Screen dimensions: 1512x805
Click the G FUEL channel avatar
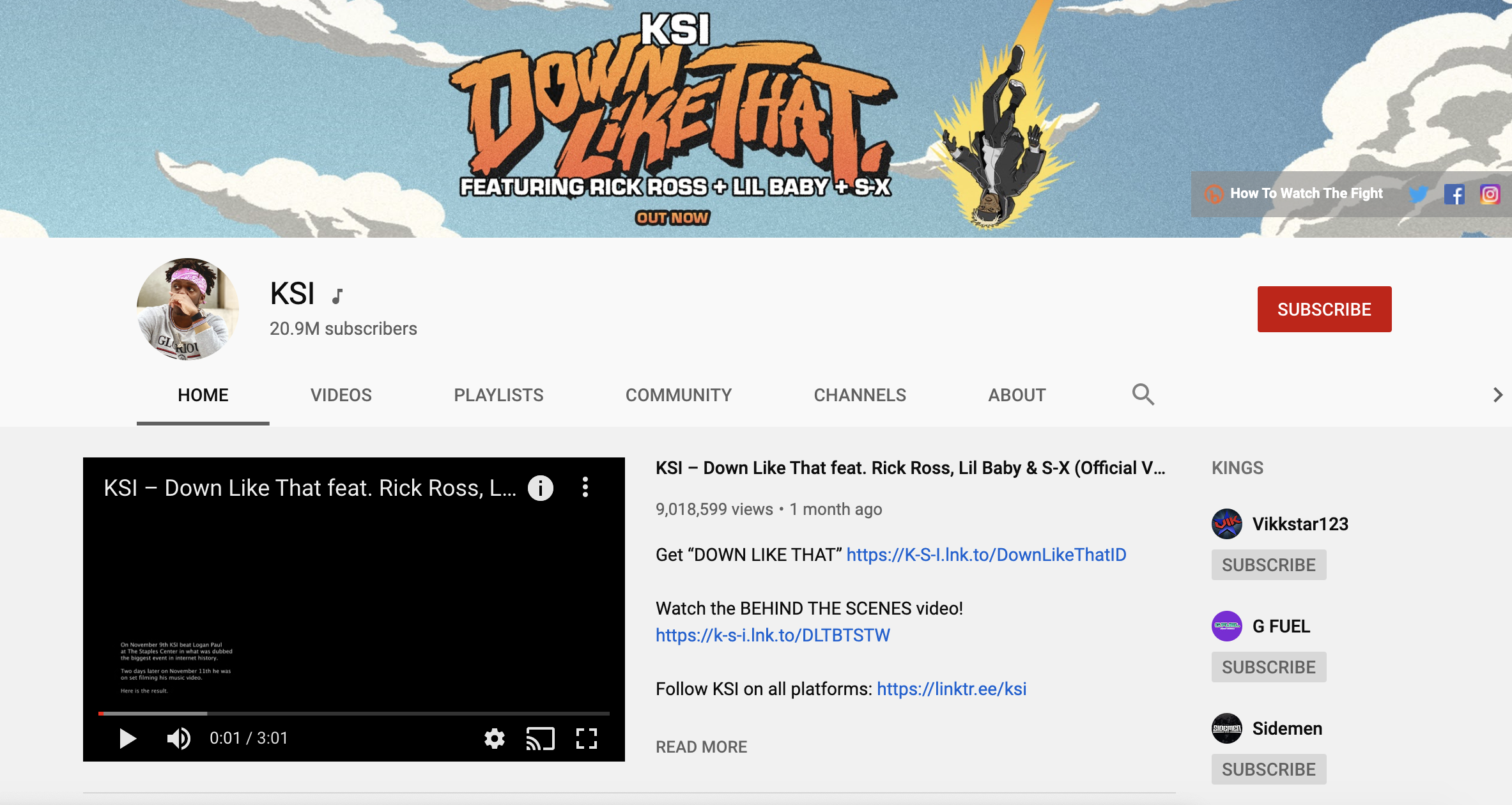coord(1227,626)
